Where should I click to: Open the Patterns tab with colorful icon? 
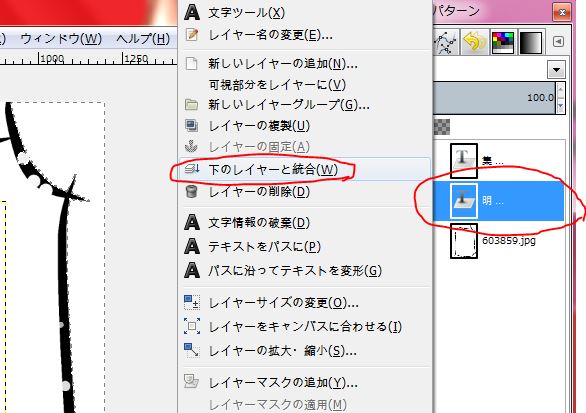tap(503, 42)
